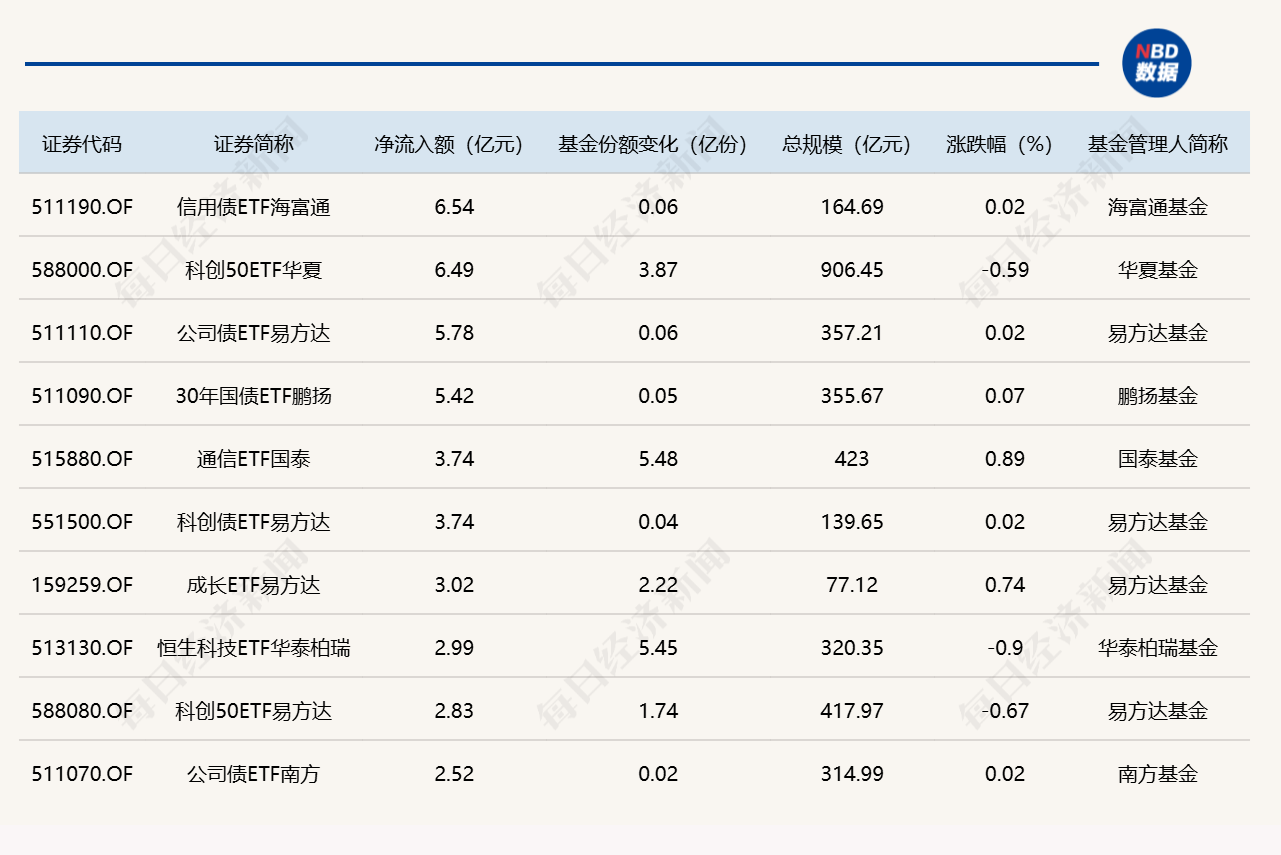Select fund name 公司债ETF南方
1281x855 pixels.
point(254,774)
